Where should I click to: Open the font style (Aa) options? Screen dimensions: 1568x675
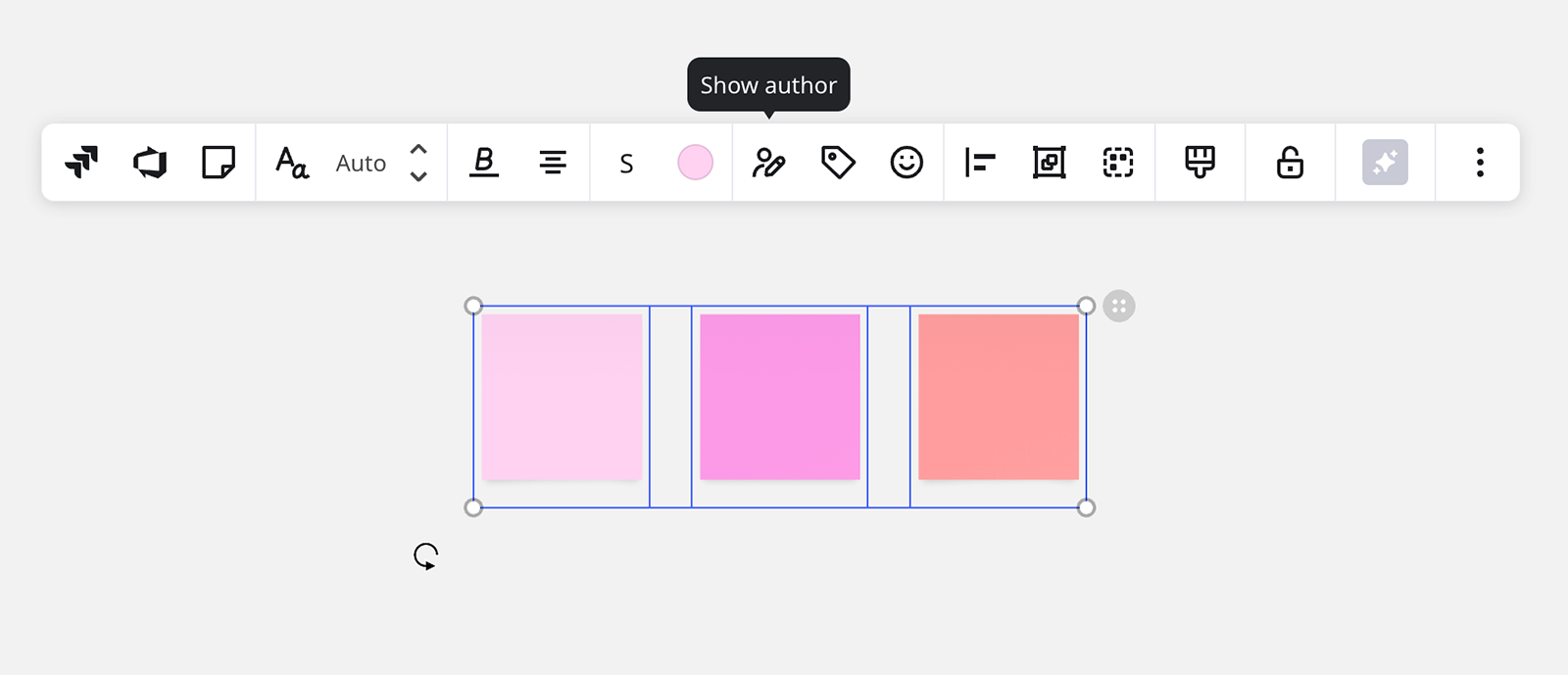pyautogui.click(x=292, y=162)
